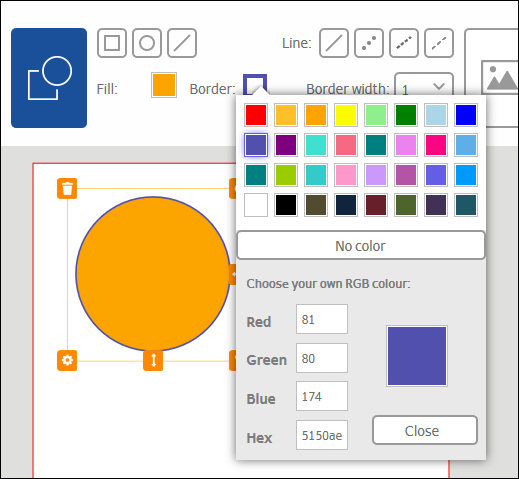Pick the dark navy palette color
The image size is (519, 479).
click(346, 205)
